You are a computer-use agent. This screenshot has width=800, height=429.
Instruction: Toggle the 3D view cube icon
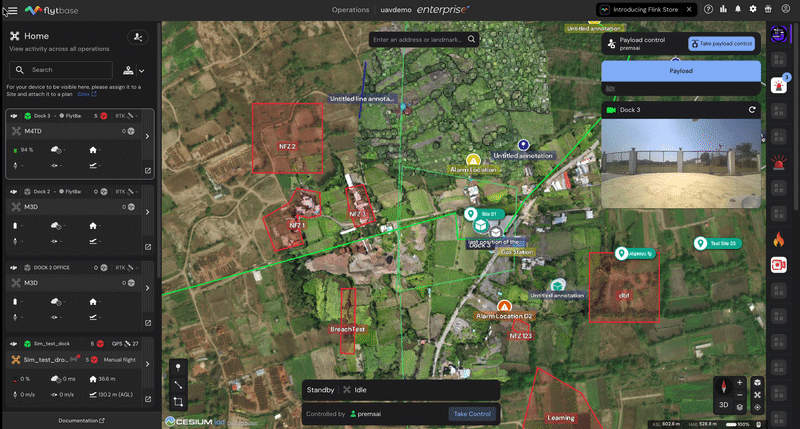(x=757, y=383)
